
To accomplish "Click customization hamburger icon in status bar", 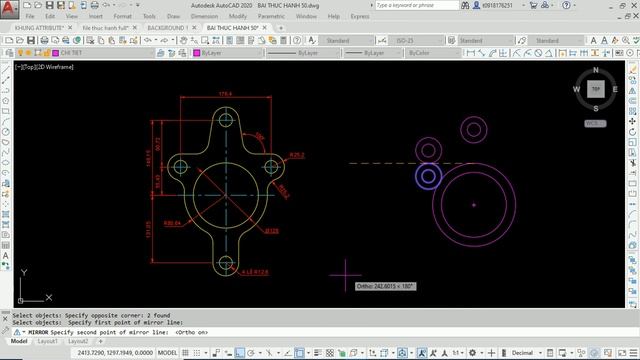I will pos(633,353).
